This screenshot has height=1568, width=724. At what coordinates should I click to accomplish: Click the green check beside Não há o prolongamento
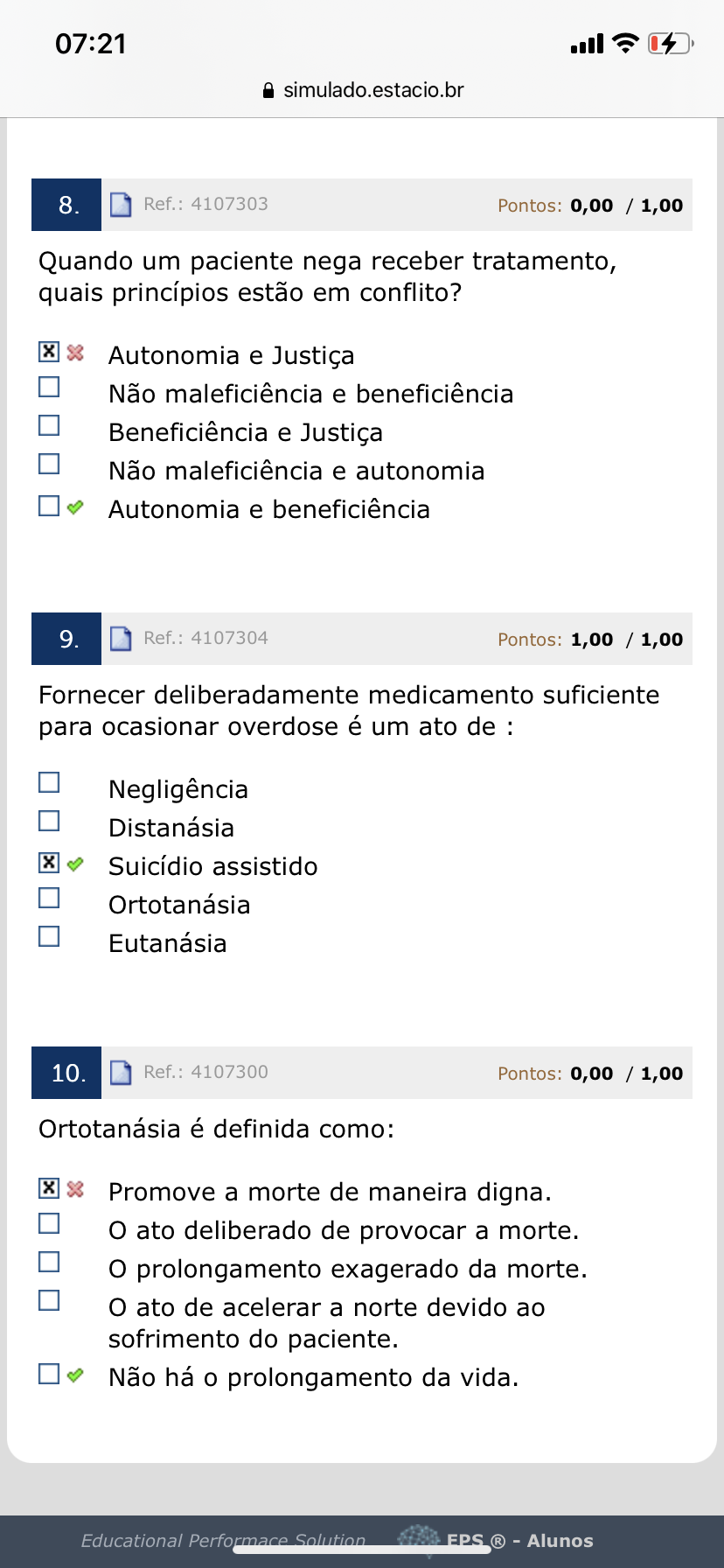click(x=76, y=1375)
